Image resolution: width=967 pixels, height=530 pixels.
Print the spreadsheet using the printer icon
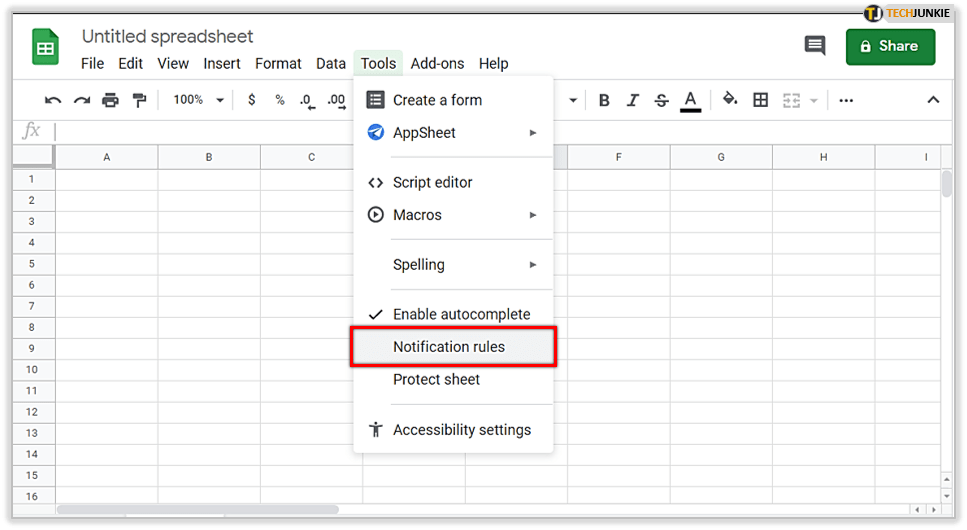pos(111,100)
